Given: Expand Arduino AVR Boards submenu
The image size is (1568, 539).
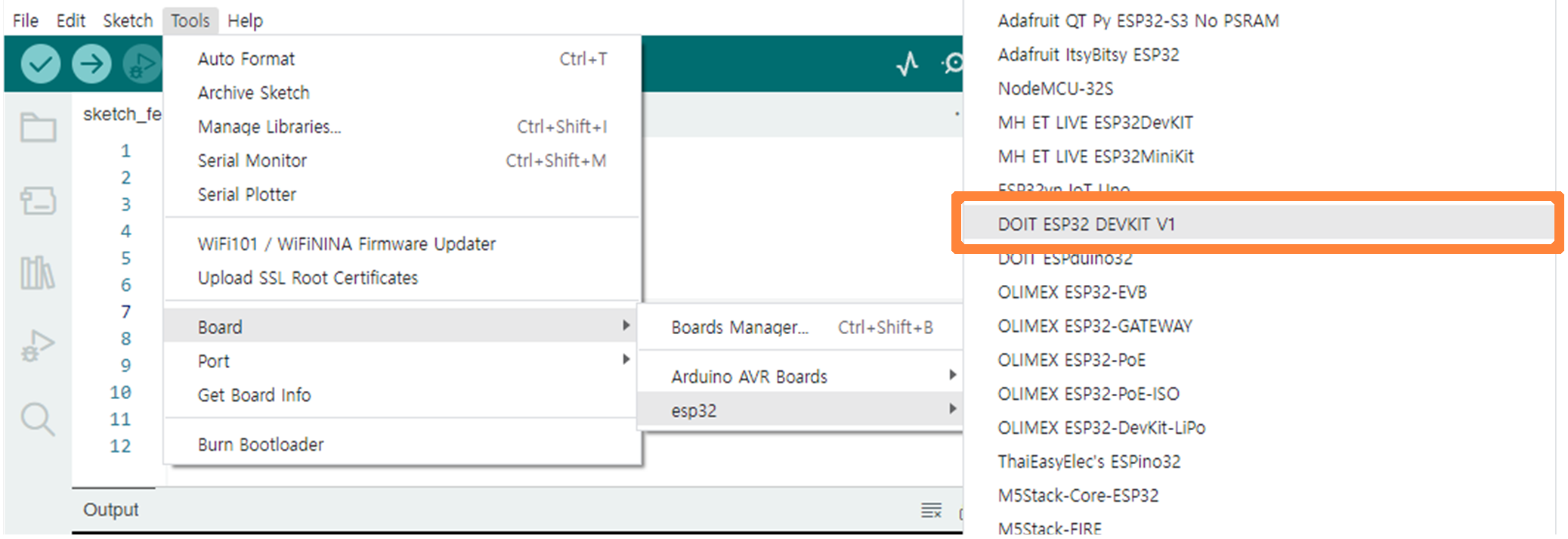Looking at the screenshot, I should point(801,376).
